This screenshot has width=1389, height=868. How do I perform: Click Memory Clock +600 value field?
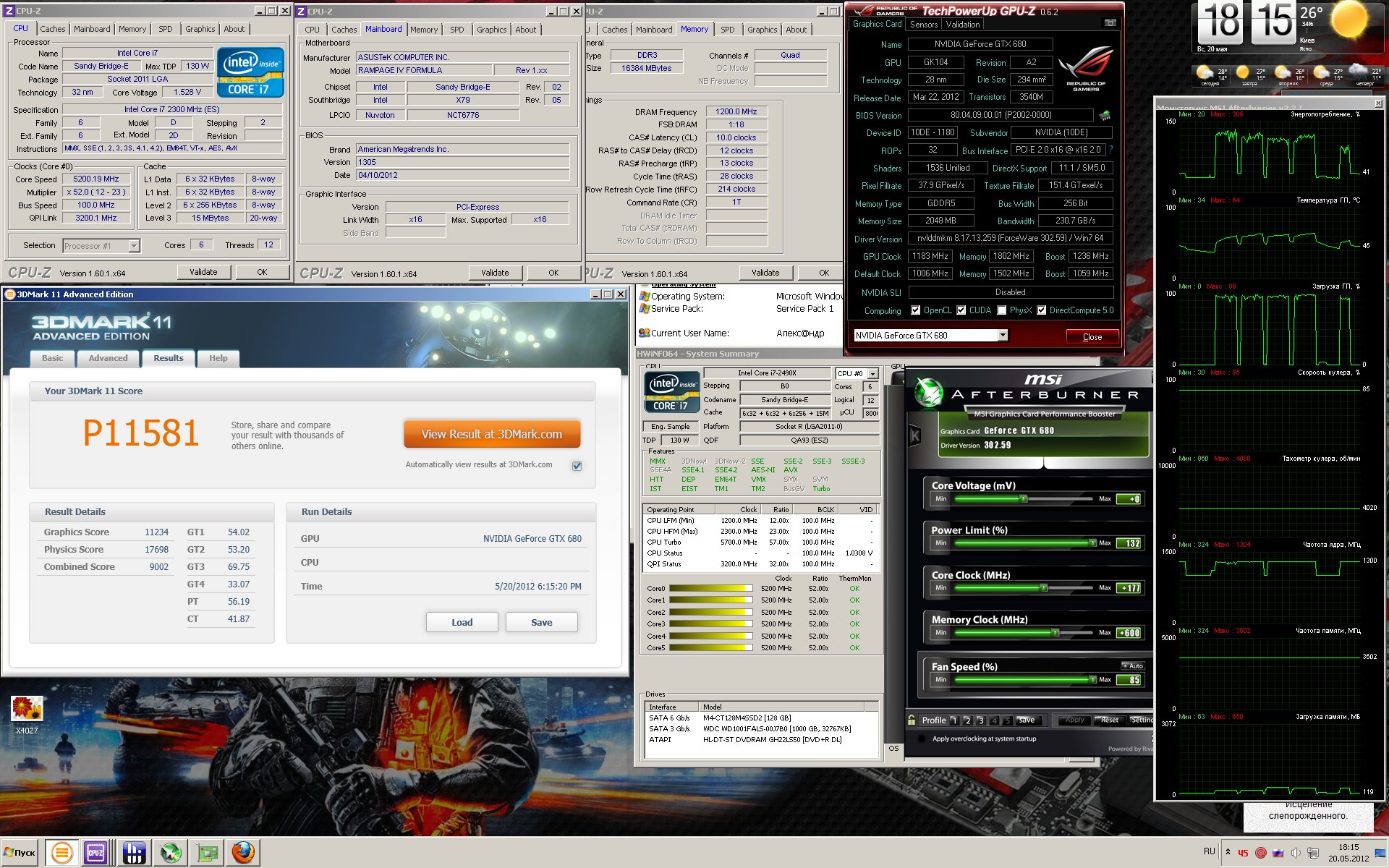[x=1129, y=633]
